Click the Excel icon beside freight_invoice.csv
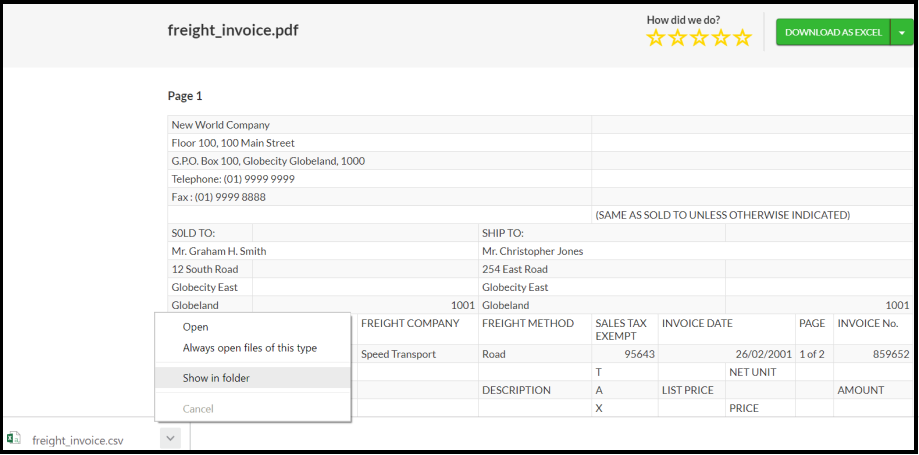The height and width of the screenshot is (455, 919). tap(14, 439)
